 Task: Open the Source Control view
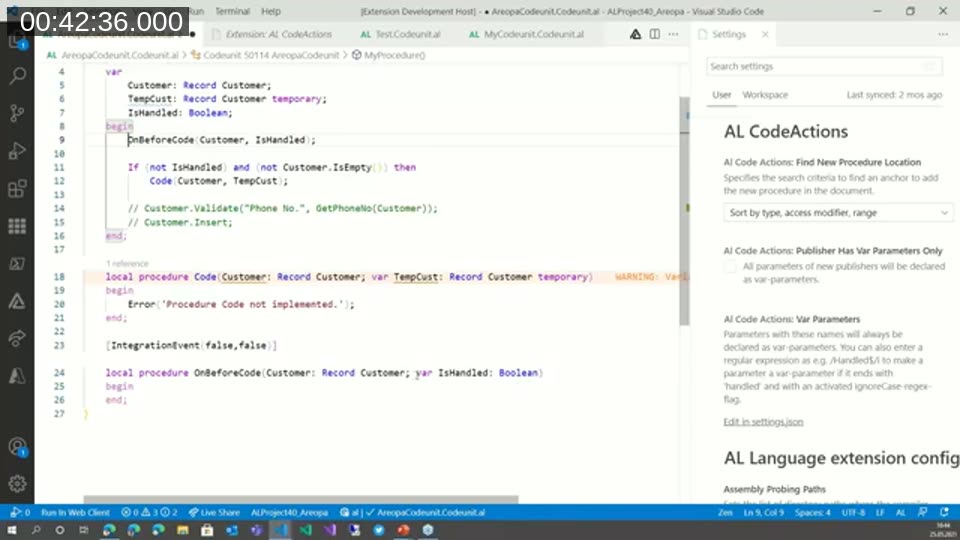point(17,113)
